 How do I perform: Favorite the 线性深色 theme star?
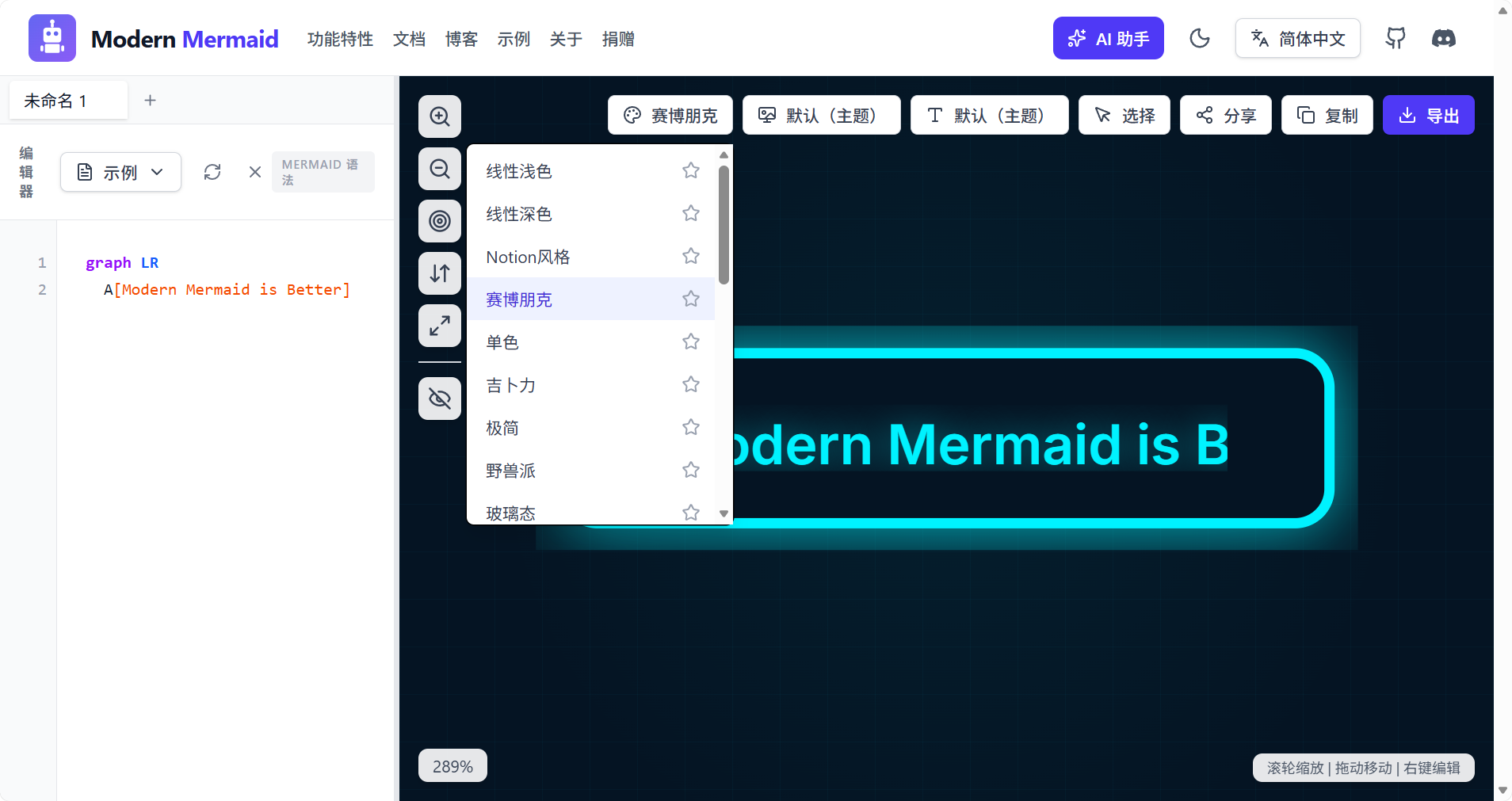coord(691,213)
